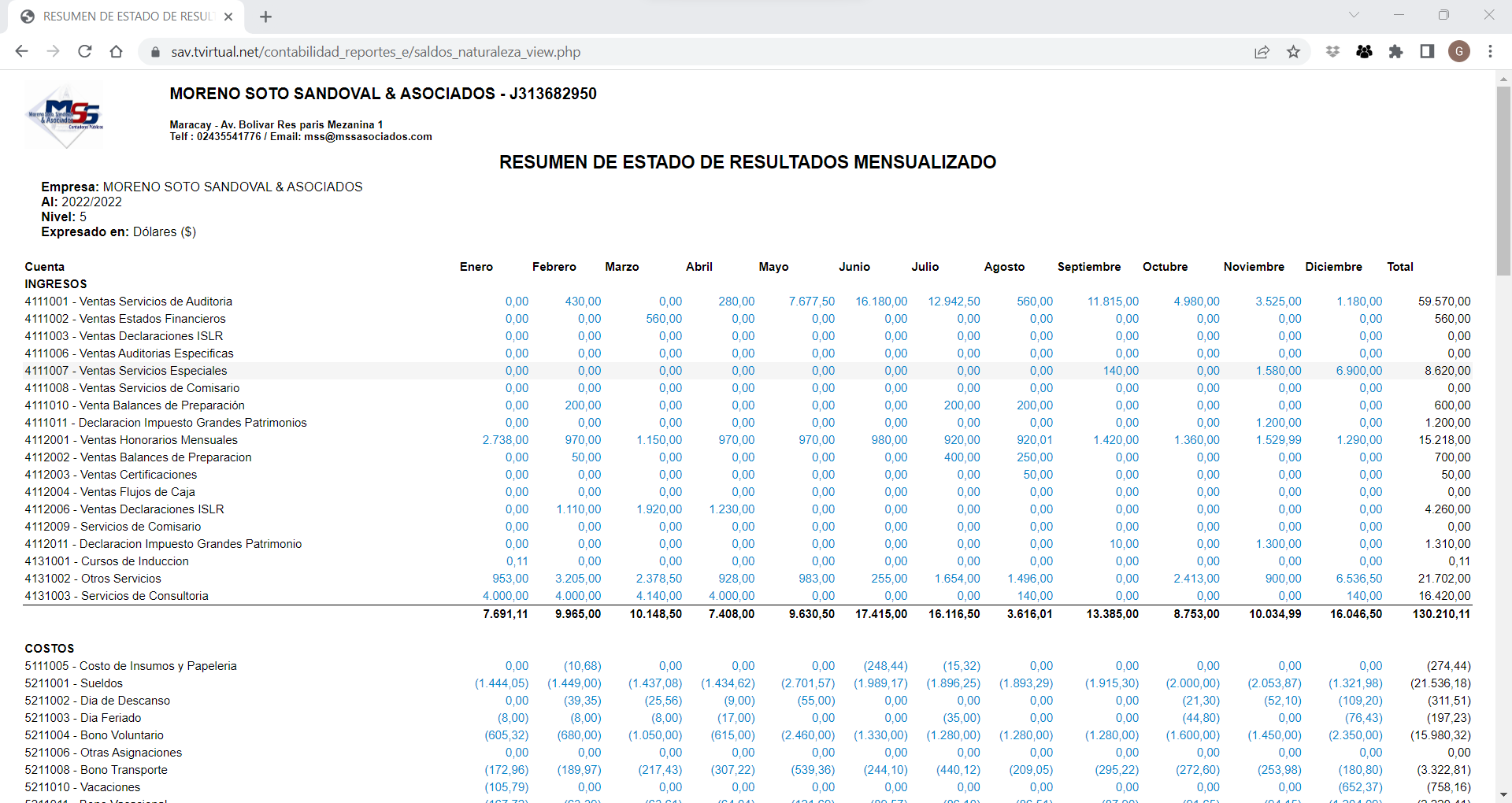1512x803 pixels.
Task: Open the Extensions puzzle menu
Action: [1395, 51]
